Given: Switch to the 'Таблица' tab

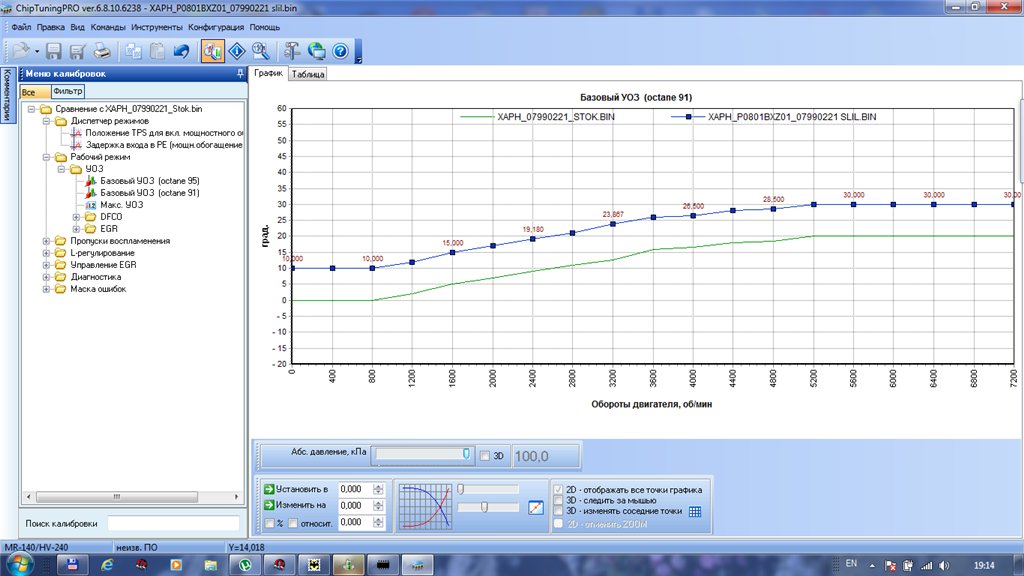Looking at the screenshot, I should pyautogui.click(x=308, y=74).
